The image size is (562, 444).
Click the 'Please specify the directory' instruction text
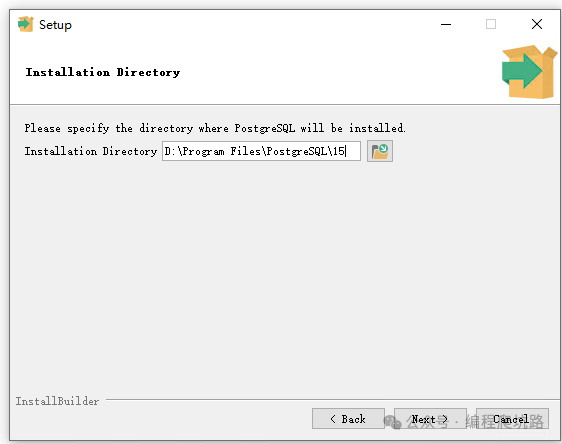point(215,128)
